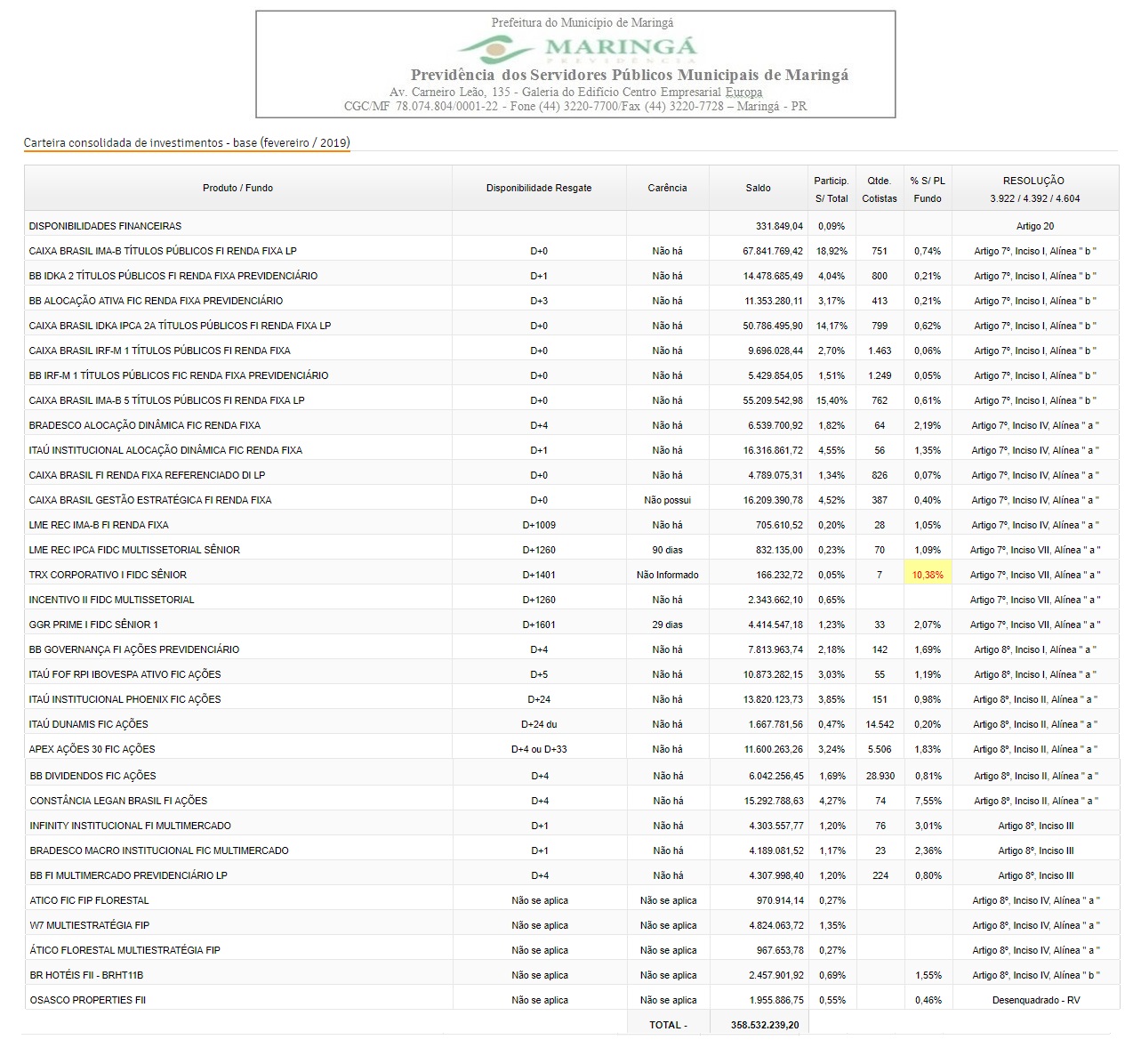Click the 'Carência' column header

click(x=667, y=188)
